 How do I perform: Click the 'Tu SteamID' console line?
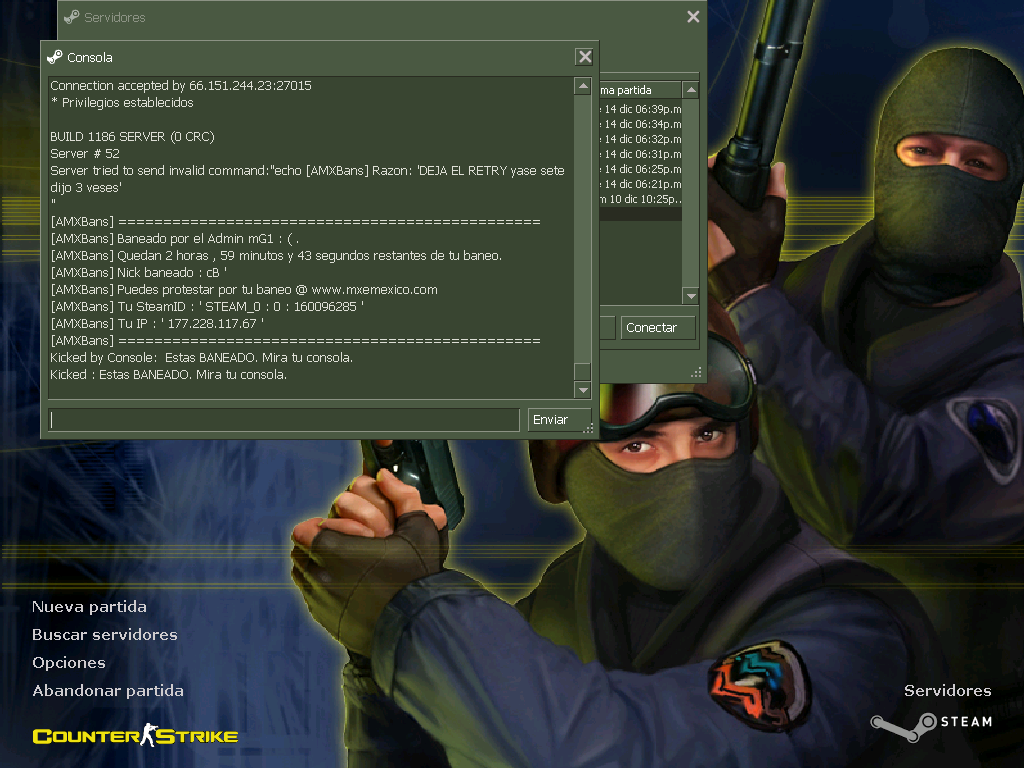(207, 306)
